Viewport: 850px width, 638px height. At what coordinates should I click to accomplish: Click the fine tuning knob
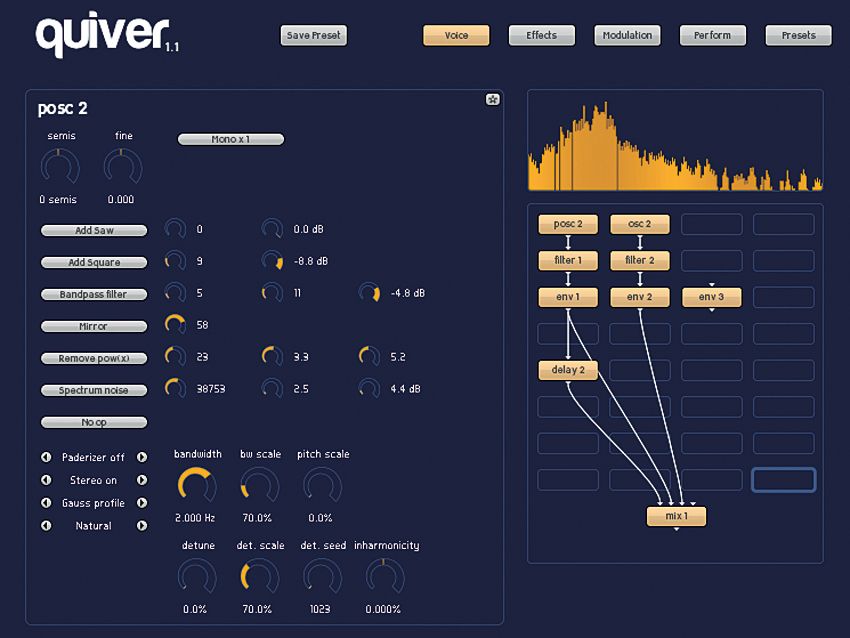[123, 166]
